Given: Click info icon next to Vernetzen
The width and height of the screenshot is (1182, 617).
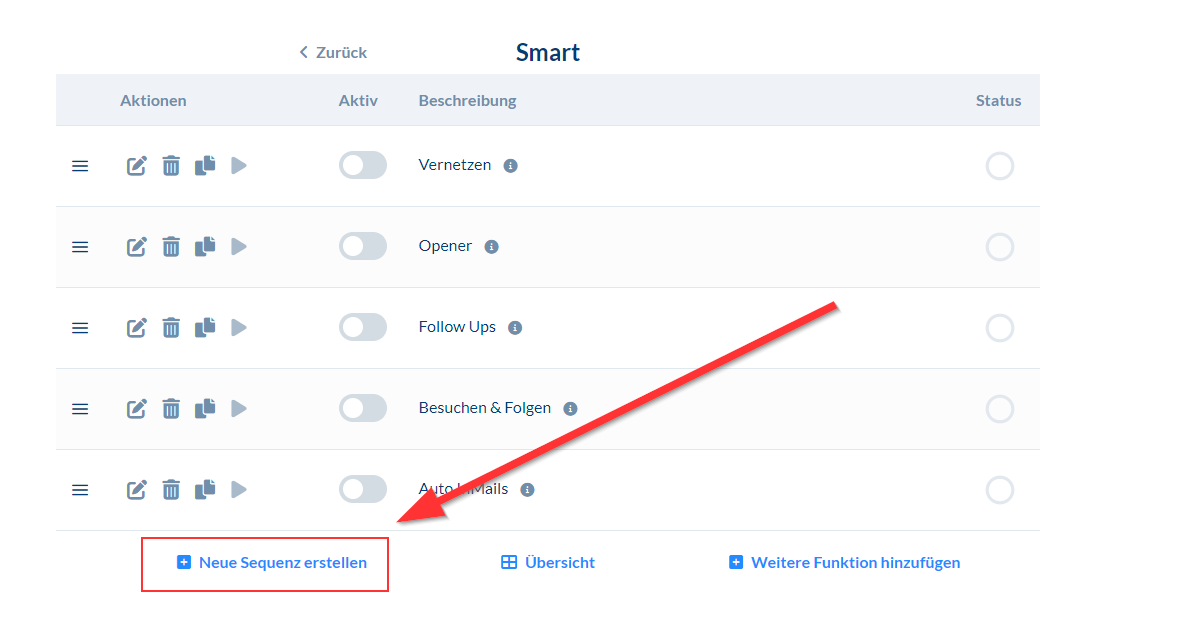Looking at the screenshot, I should tap(510, 166).
